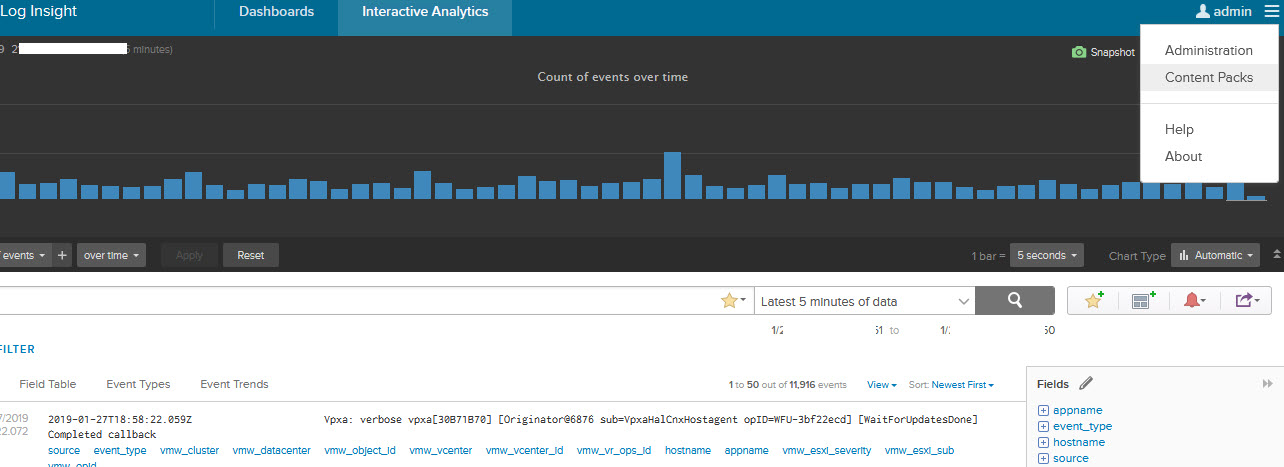Add query to dashboard icon
Viewport: 1284px width, 467px height.
pos(1143,301)
